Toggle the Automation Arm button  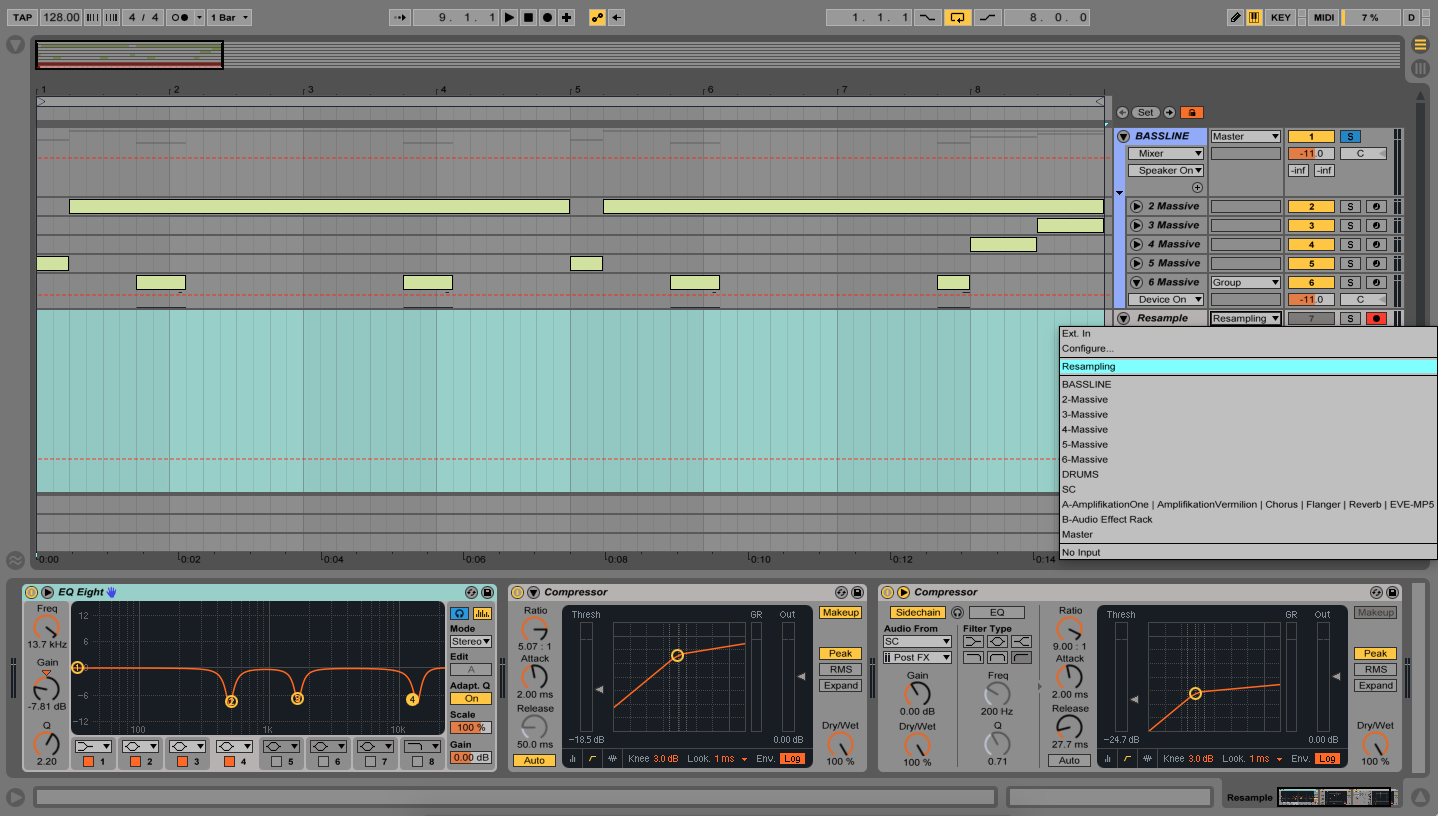(597, 17)
